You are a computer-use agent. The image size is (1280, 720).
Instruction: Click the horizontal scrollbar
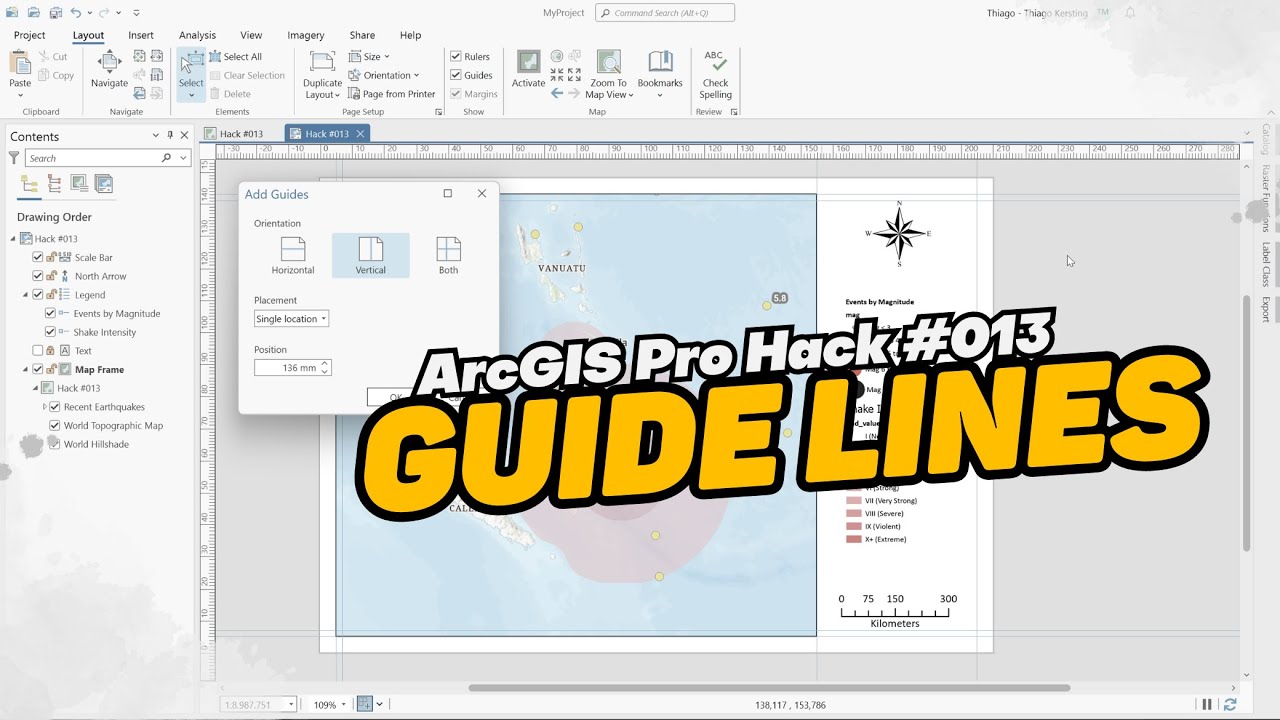pos(769,688)
